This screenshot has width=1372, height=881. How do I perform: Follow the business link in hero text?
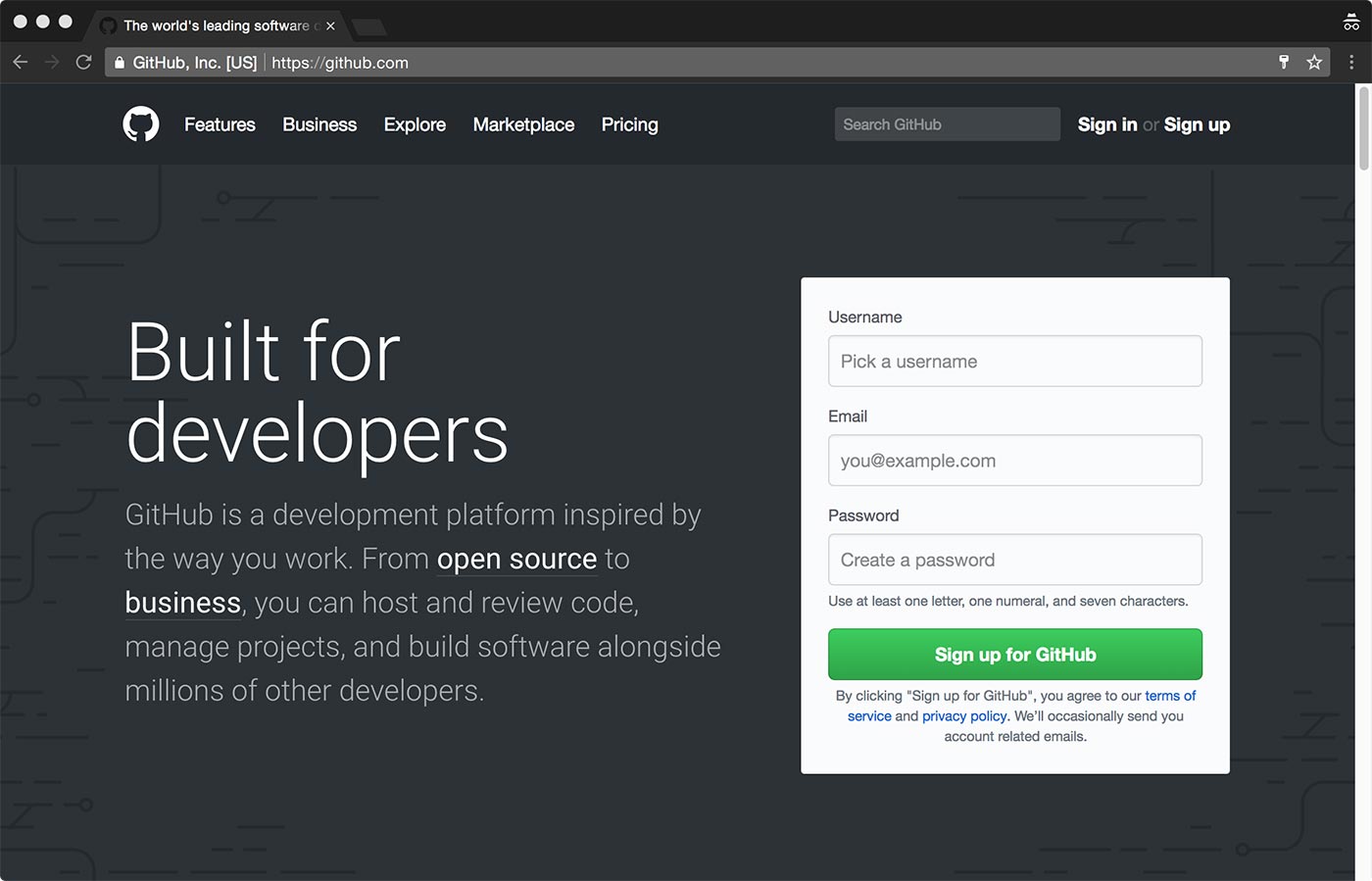pyautogui.click(x=183, y=603)
